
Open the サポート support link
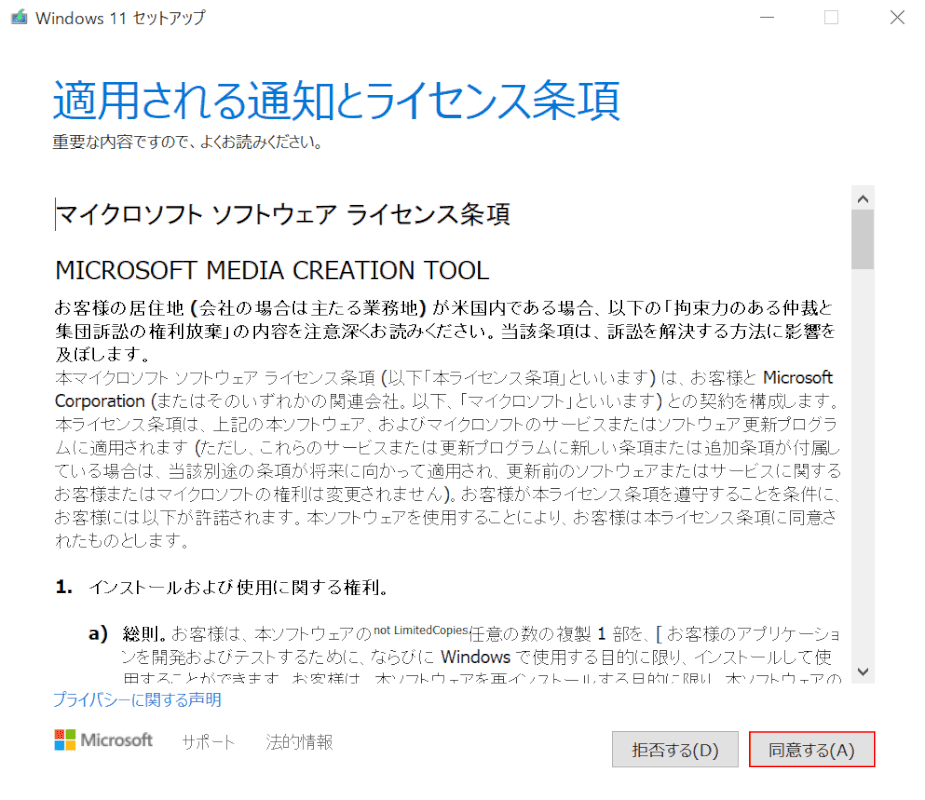[x=208, y=742]
